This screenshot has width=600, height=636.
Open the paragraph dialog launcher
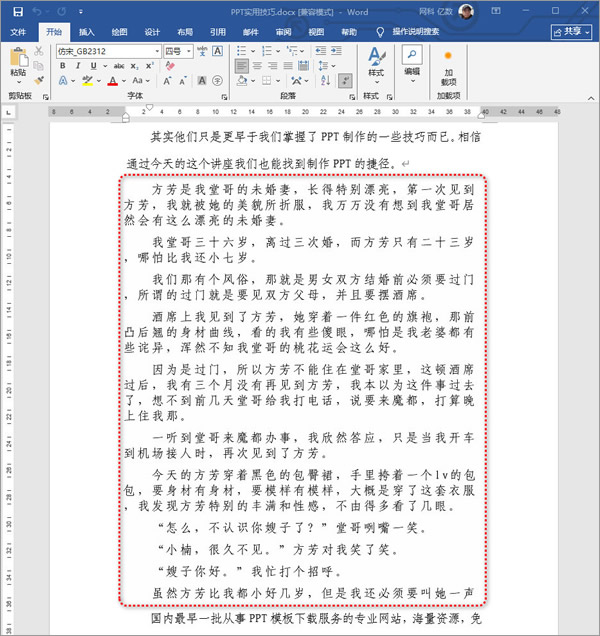(352, 97)
